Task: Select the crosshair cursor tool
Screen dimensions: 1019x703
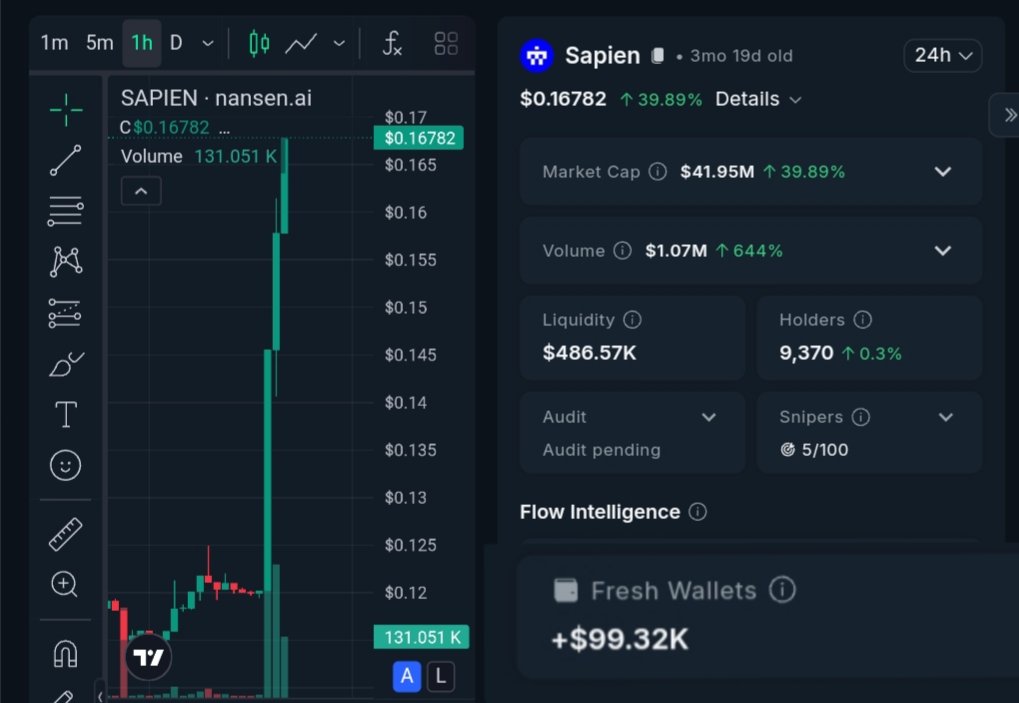Action: [66, 110]
